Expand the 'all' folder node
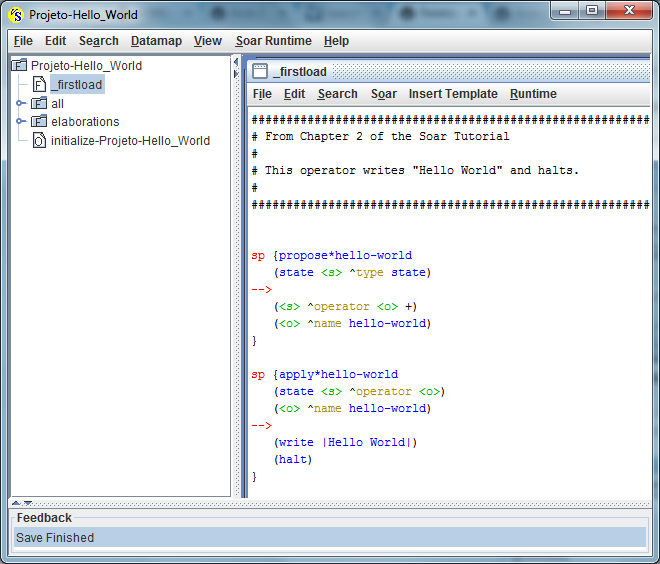This screenshot has width=660, height=564. coord(19,103)
